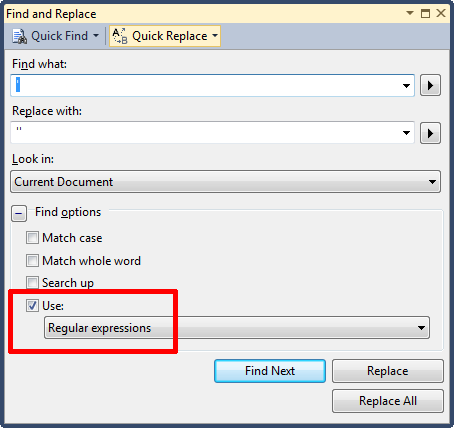This screenshot has width=454, height=428.
Task: Maximize the Find and Replace window
Action: 425,13
